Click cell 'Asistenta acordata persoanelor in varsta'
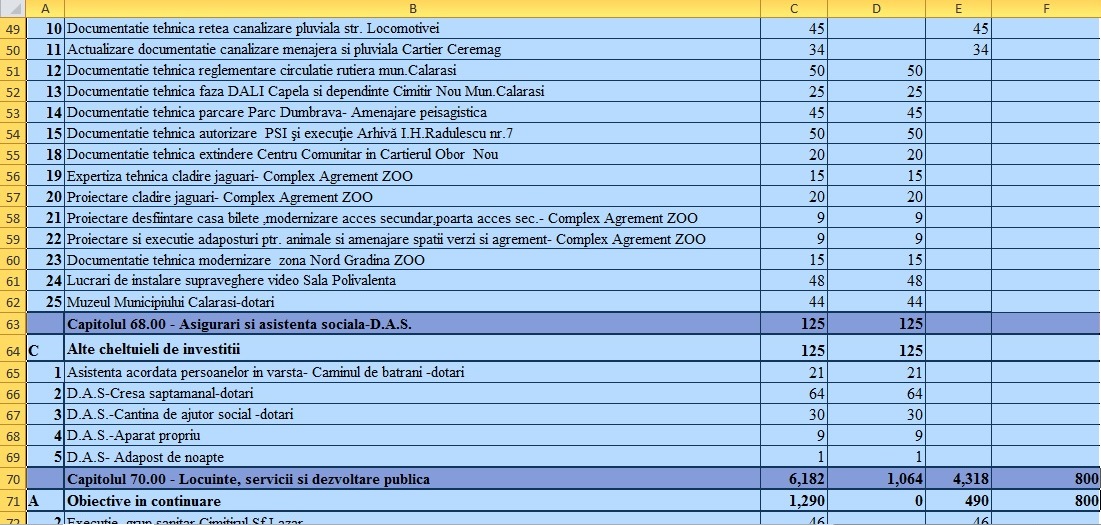 pyautogui.click(x=412, y=373)
